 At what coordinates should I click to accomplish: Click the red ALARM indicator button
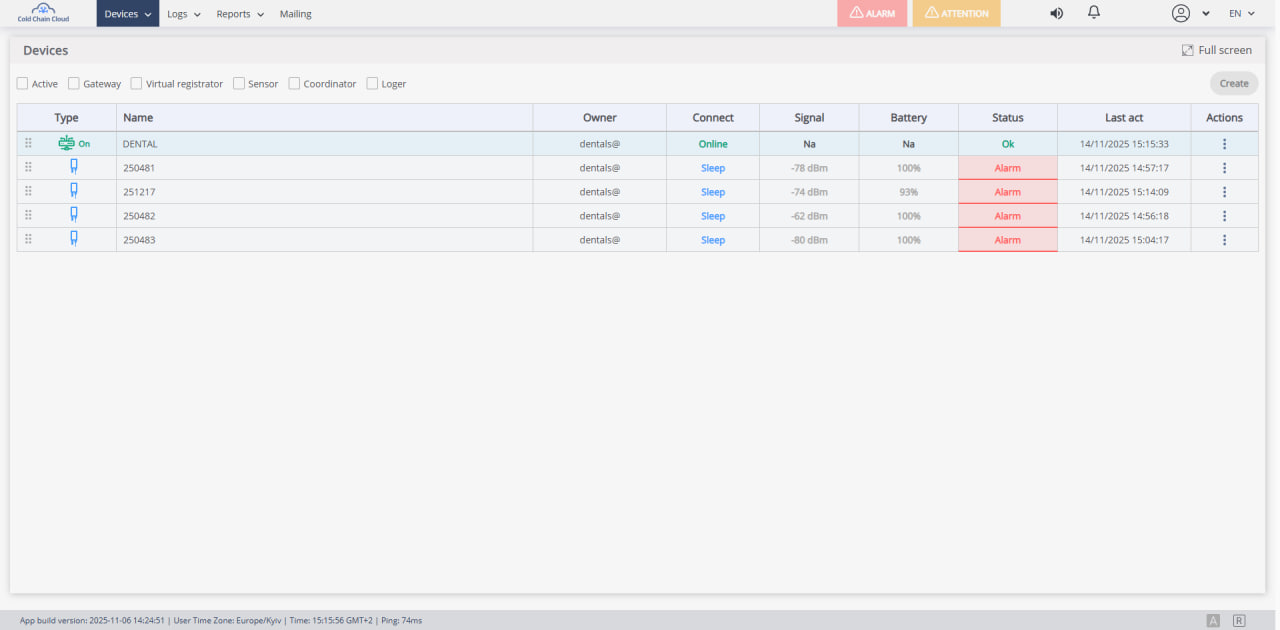point(872,14)
